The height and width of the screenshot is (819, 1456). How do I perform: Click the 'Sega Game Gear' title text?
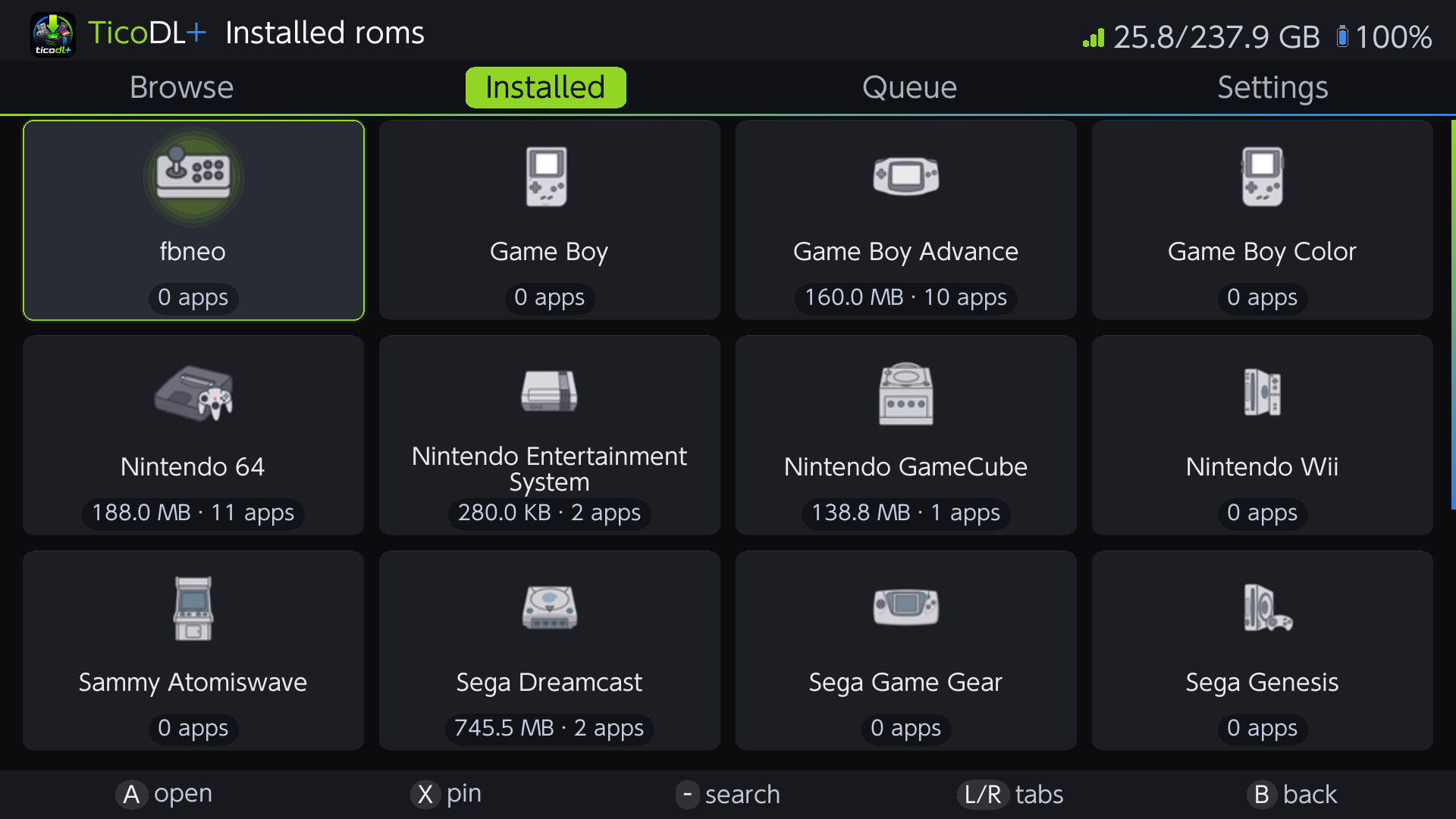[905, 682]
